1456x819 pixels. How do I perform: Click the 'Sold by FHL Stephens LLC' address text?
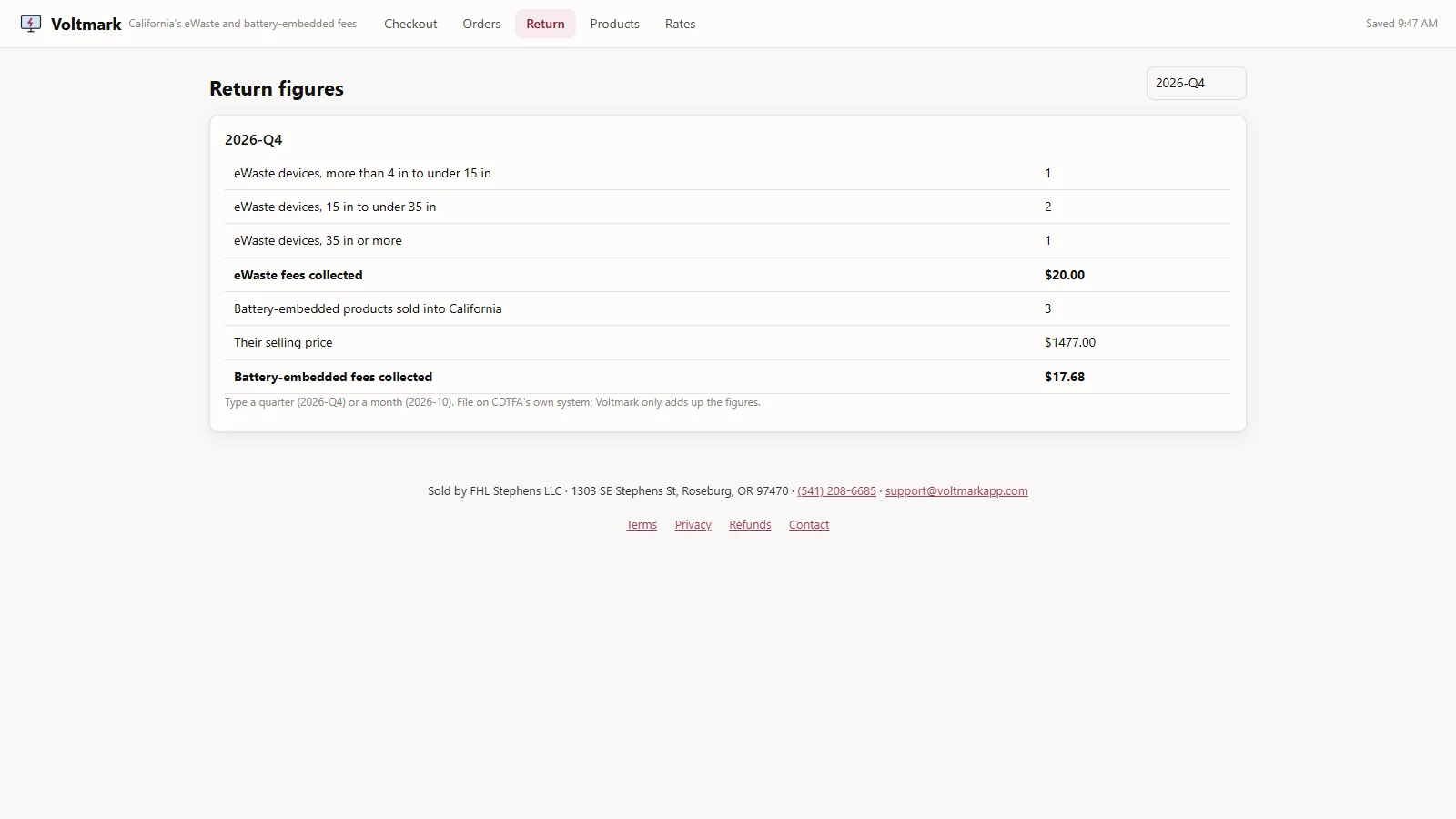(608, 490)
